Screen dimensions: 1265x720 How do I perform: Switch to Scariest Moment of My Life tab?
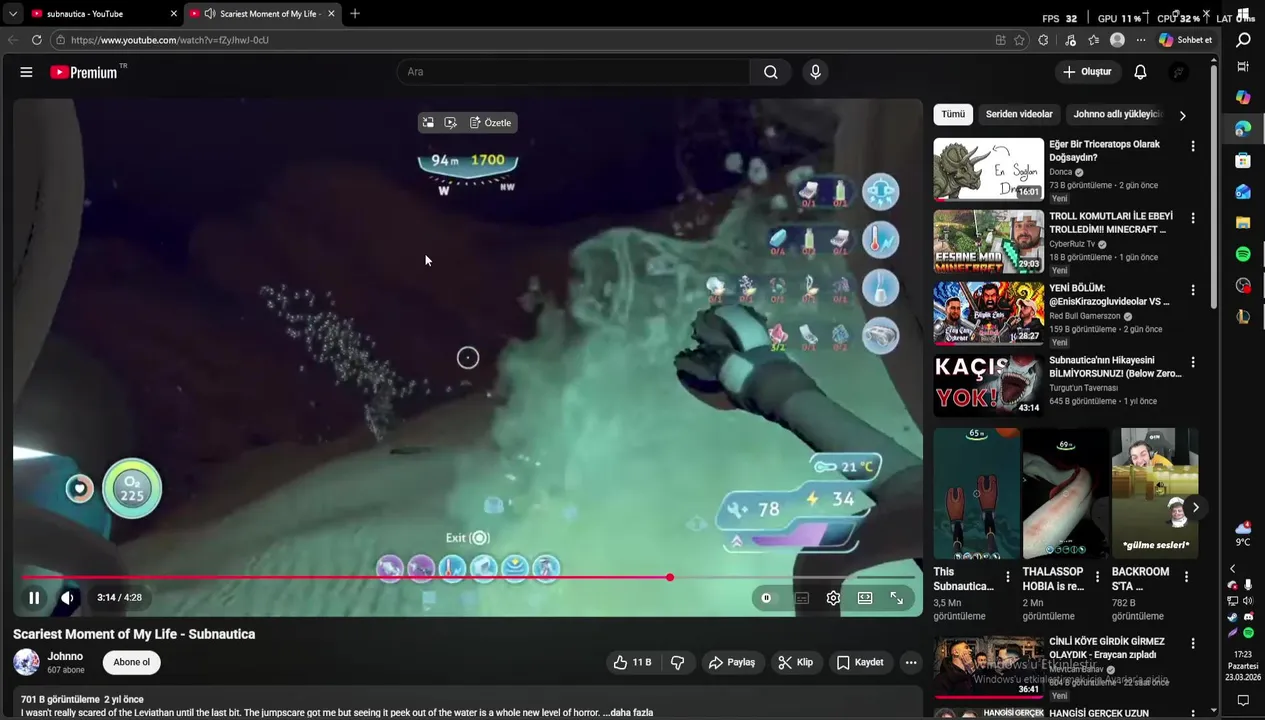point(263,14)
